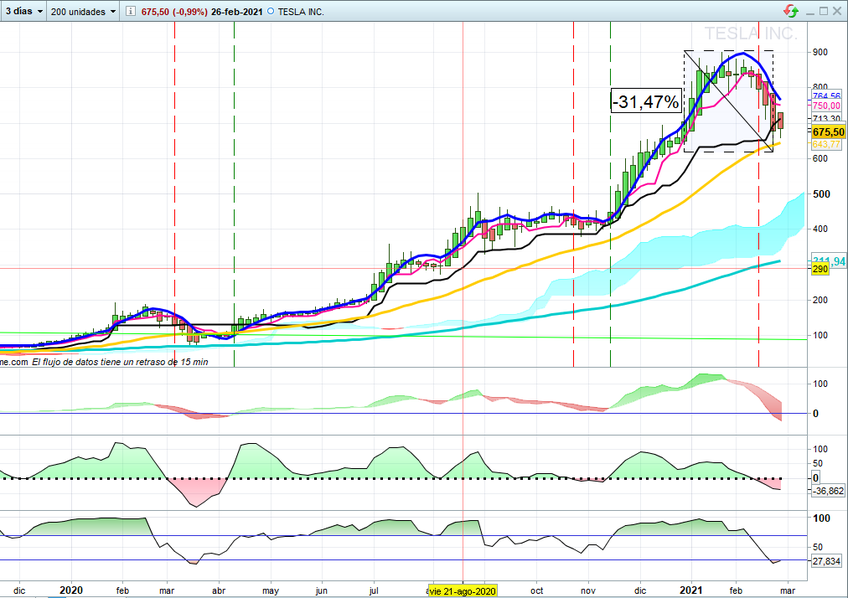Open the 200 unidades dropdown
This screenshot has height=598, width=848.
pyautogui.click(x=83, y=11)
